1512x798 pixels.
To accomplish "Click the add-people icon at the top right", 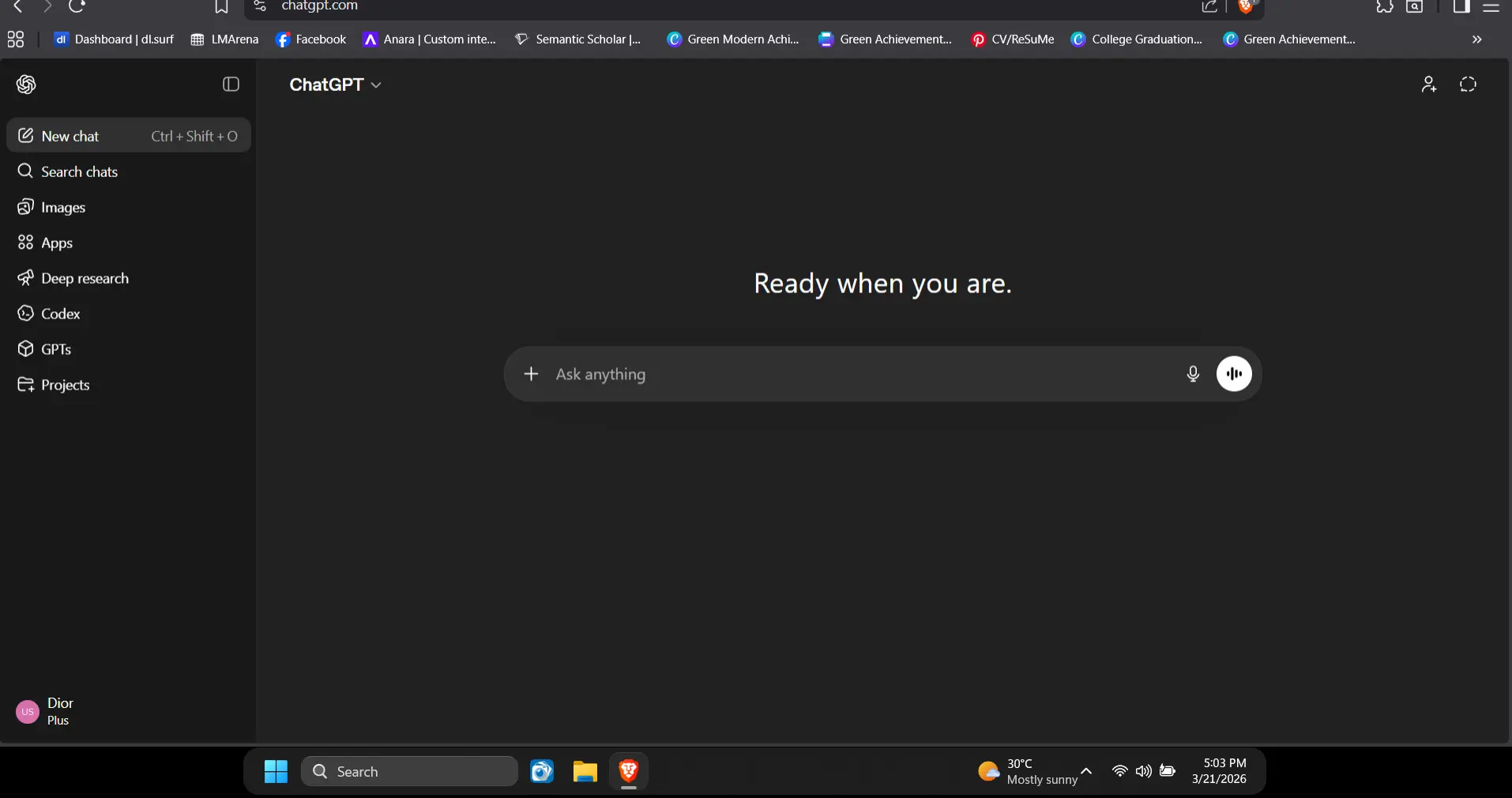I will (1429, 85).
